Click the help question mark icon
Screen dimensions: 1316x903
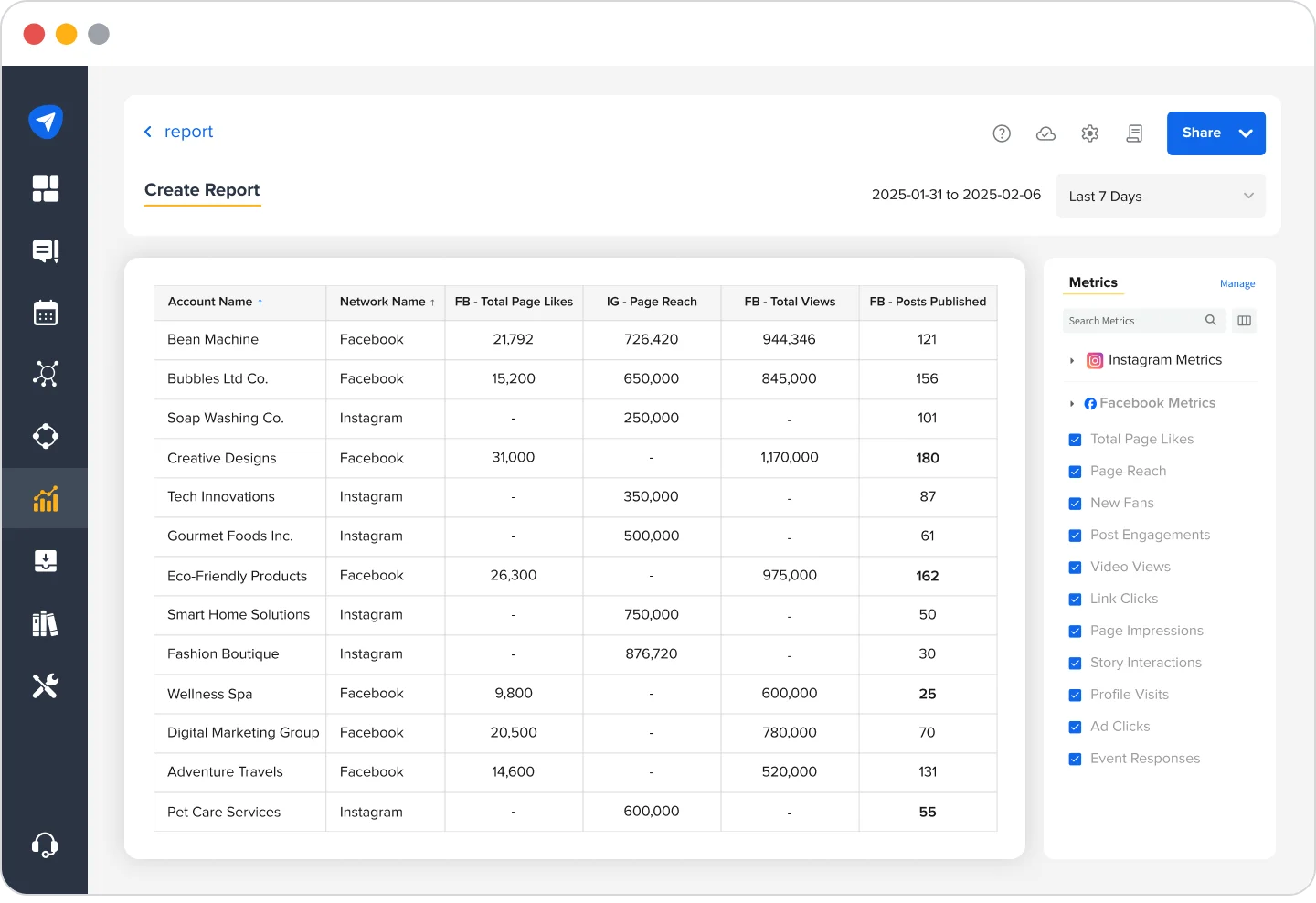click(x=1002, y=133)
